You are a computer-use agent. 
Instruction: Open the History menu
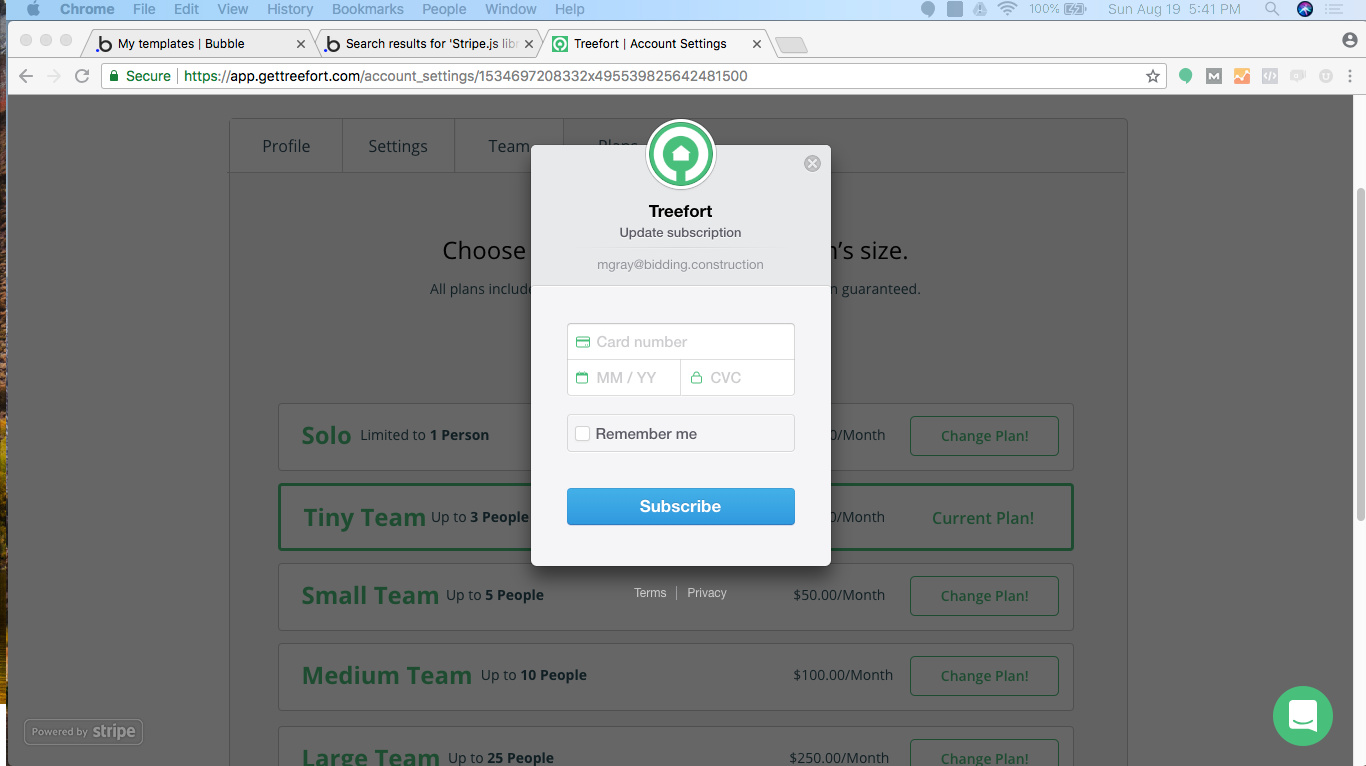pos(290,9)
